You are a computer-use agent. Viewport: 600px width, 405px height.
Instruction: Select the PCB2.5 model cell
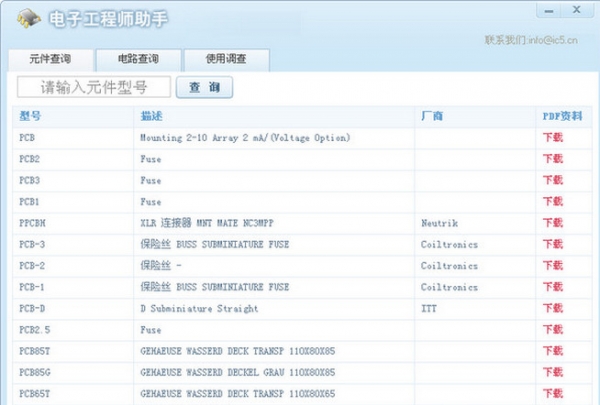pos(34,330)
